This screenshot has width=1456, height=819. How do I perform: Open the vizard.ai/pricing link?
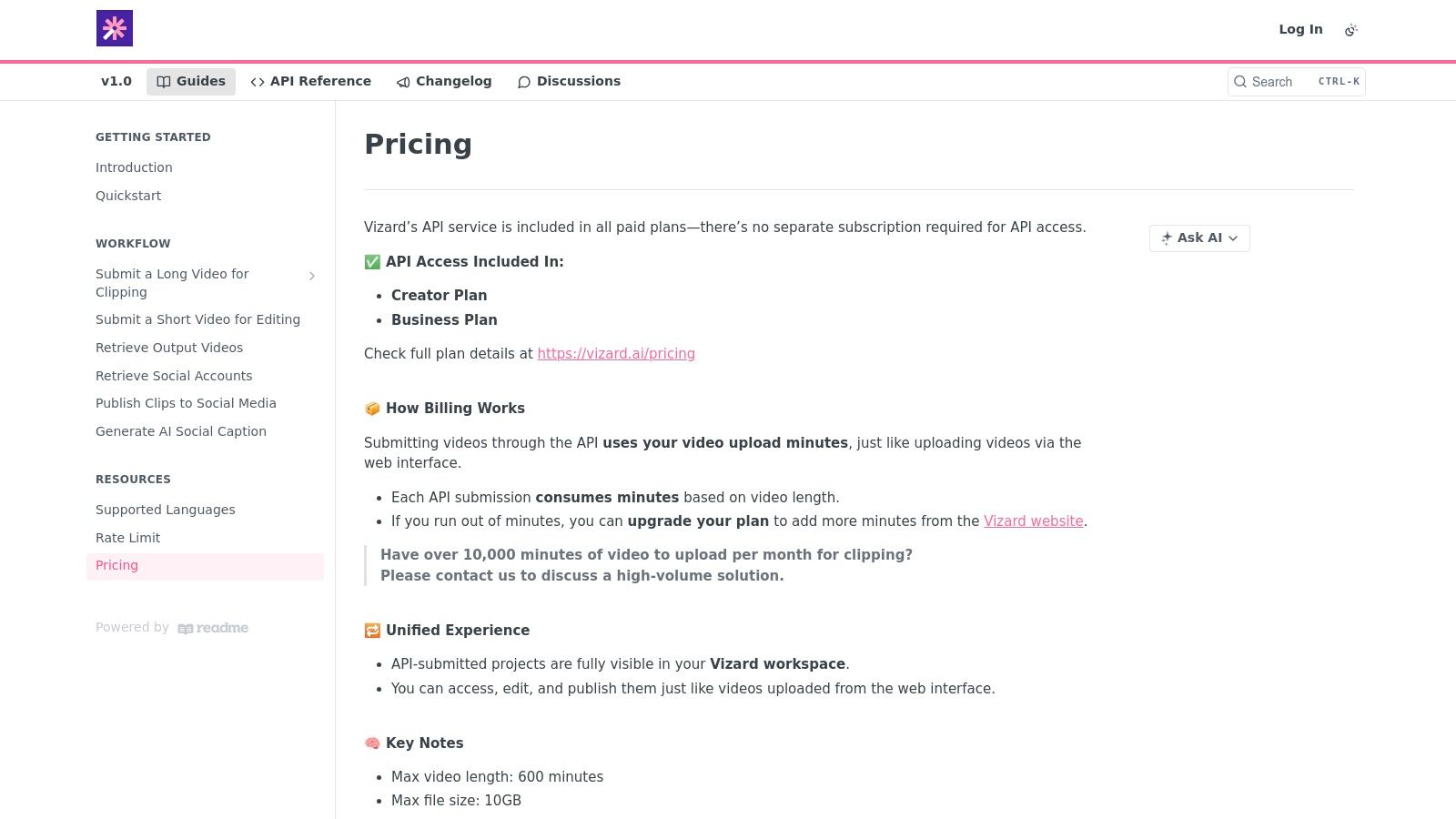tap(616, 354)
